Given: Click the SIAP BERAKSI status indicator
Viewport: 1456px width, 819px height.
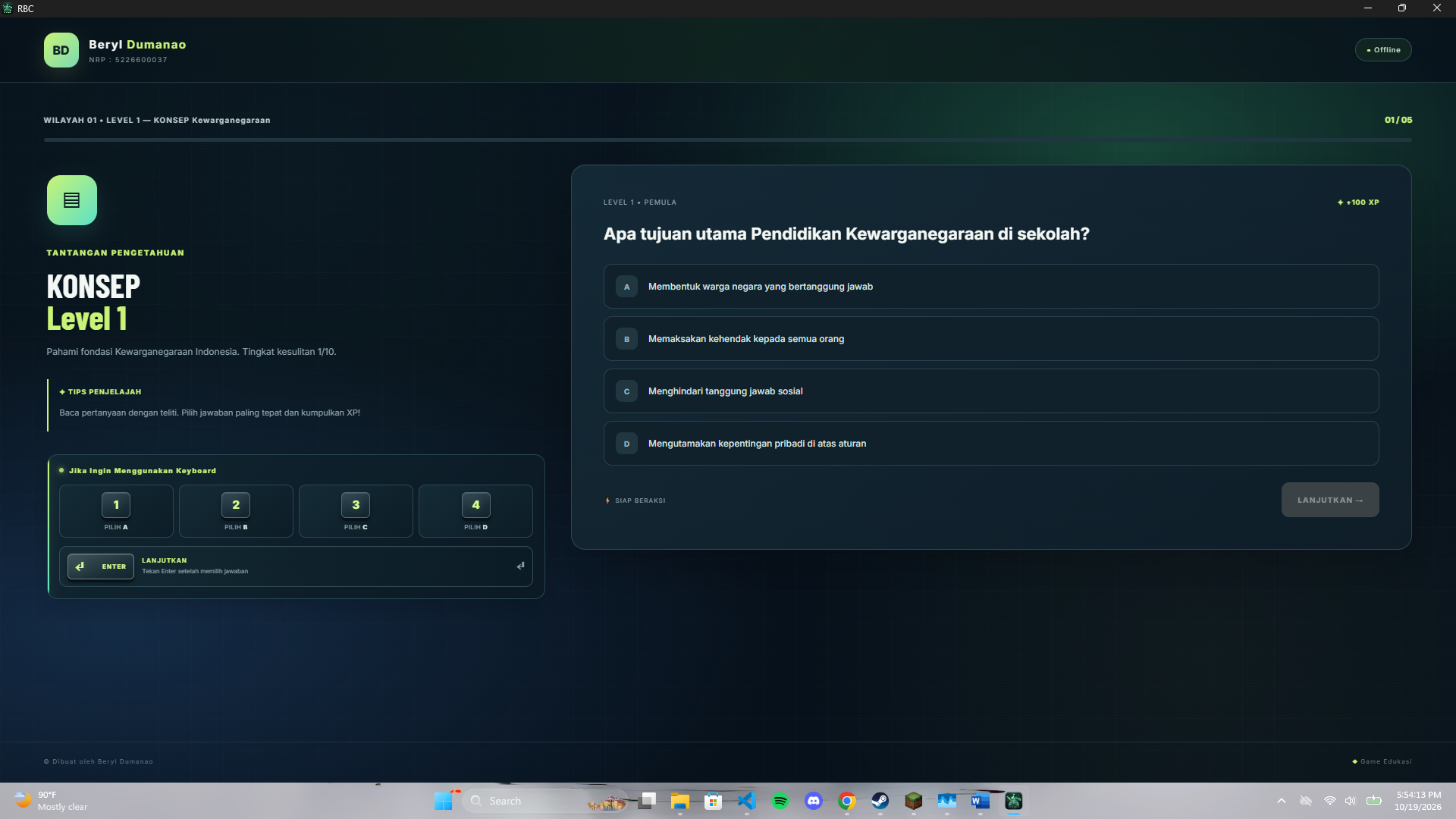Looking at the screenshot, I should click(x=635, y=500).
